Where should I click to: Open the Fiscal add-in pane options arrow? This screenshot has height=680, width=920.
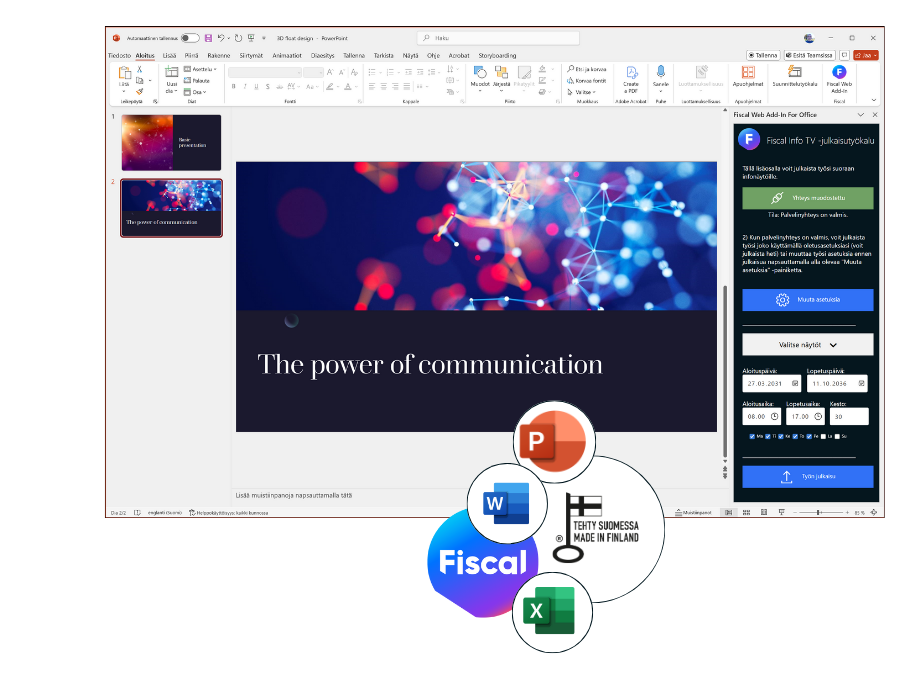[862, 115]
